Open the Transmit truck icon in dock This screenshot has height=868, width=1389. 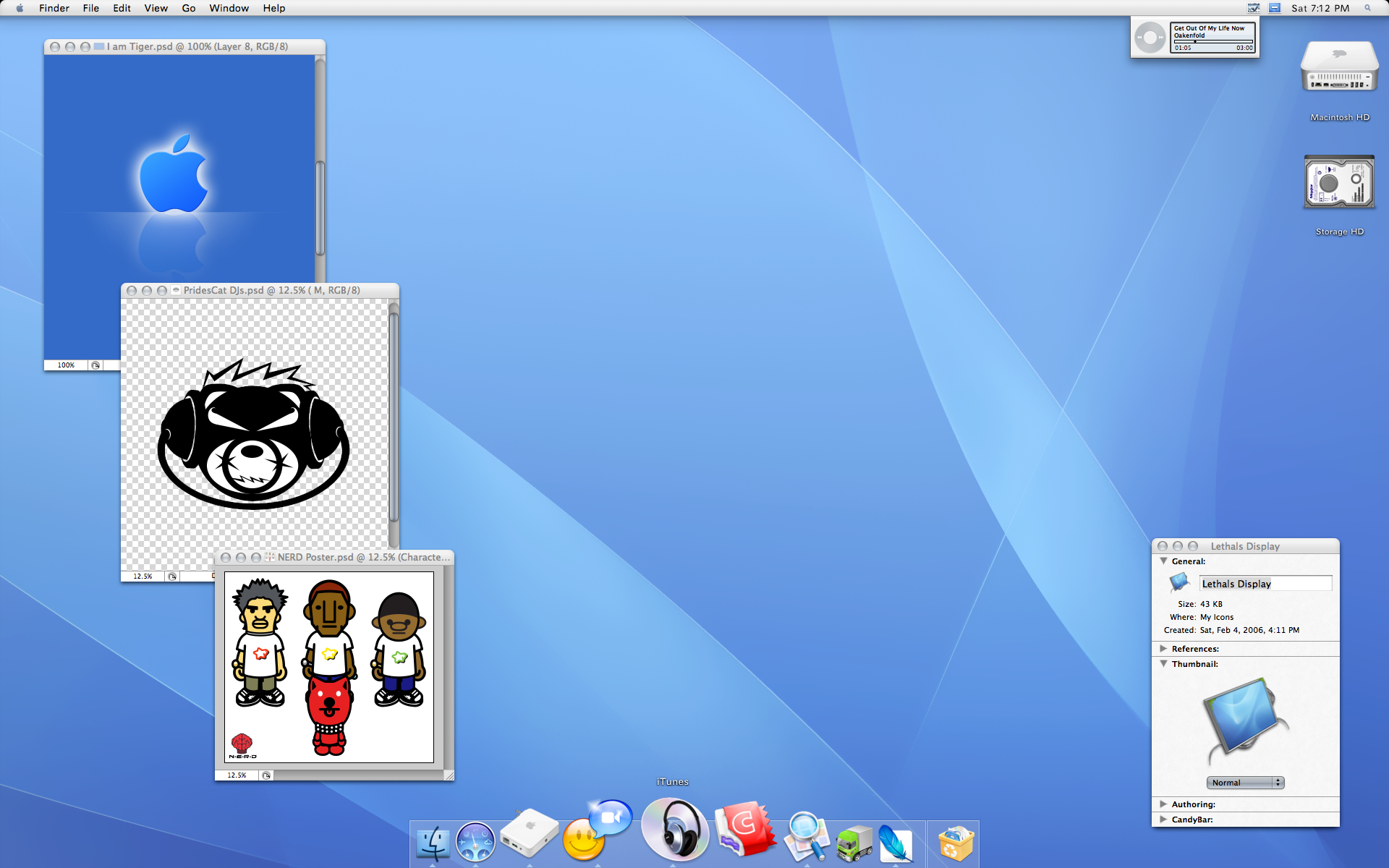(854, 843)
